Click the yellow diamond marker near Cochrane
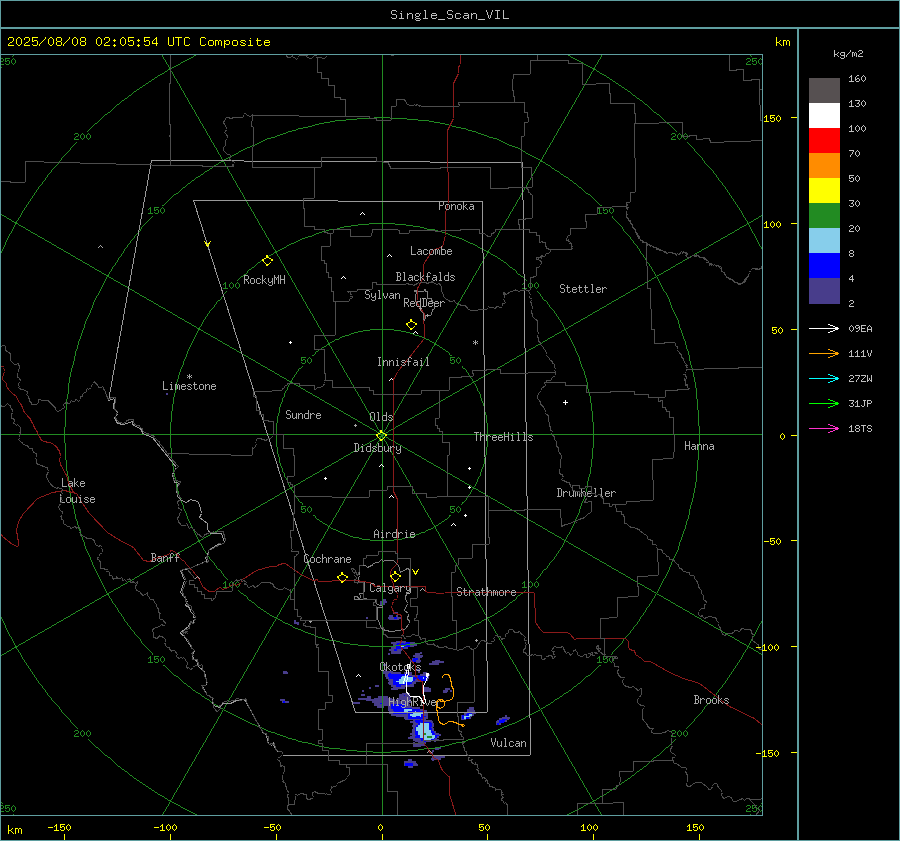Image resolution: width=900 pixels, height=841 pixels. (x=343, y=578)
